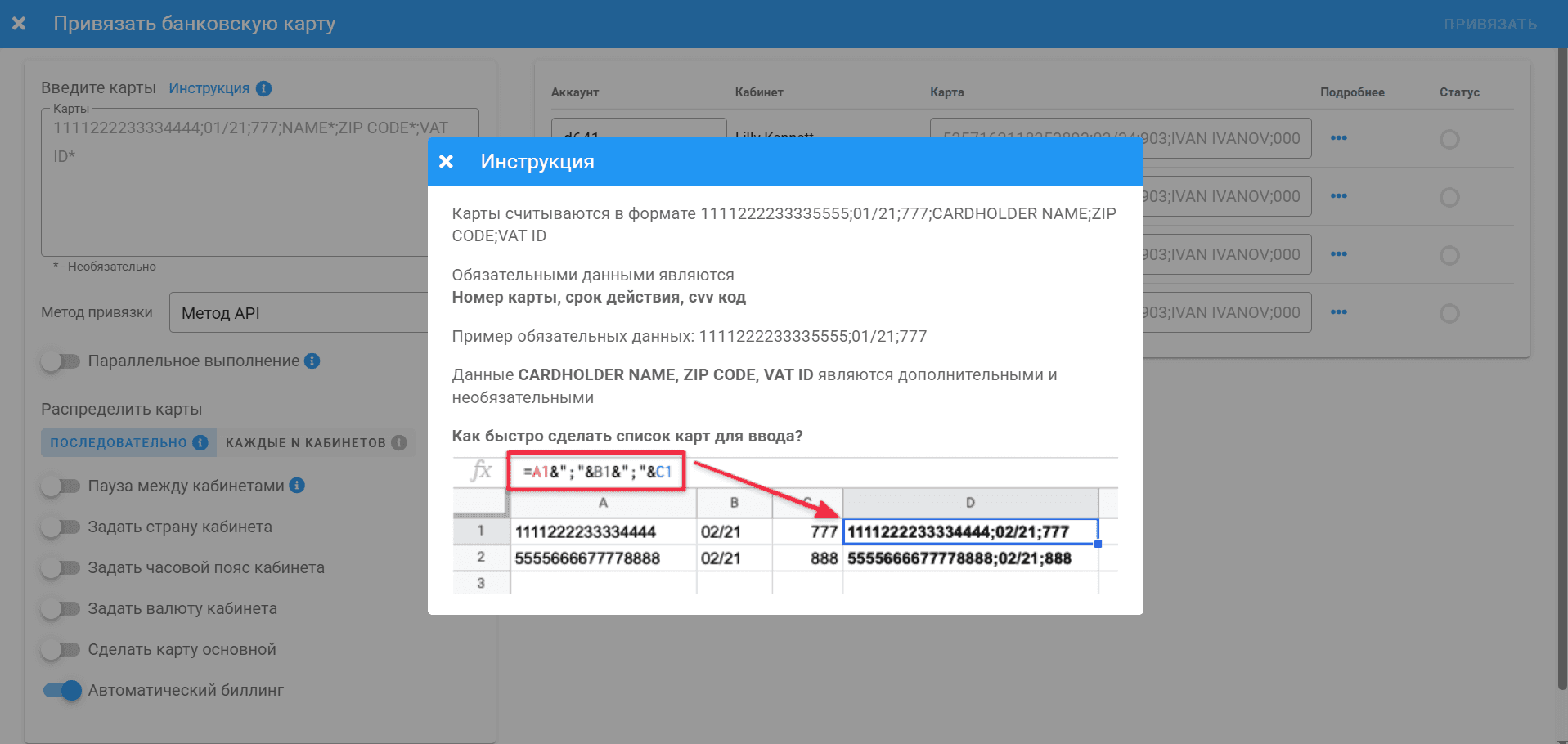Close the Привязать банковскую карту page

click(19, 24)
